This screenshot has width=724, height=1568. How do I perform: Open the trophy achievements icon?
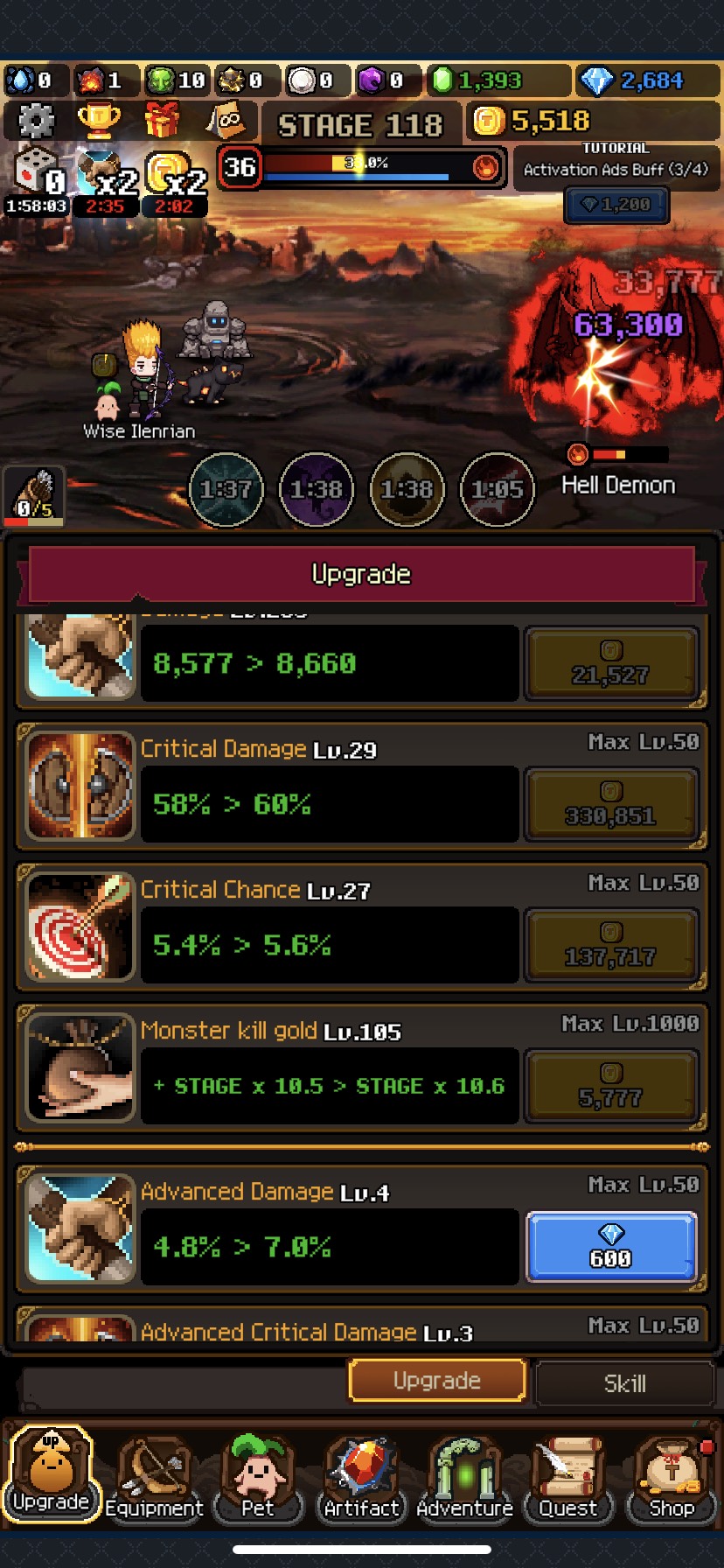pos(99,120)
